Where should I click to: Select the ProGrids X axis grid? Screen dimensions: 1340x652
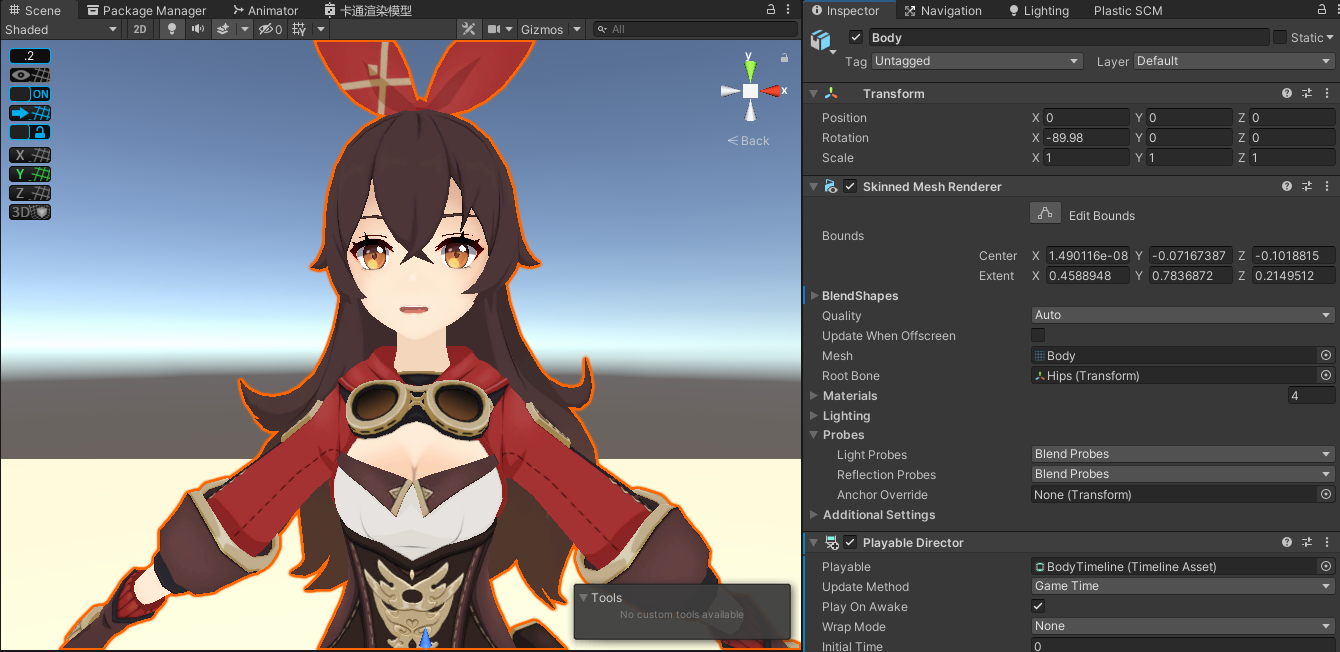(x=30, y=155)
